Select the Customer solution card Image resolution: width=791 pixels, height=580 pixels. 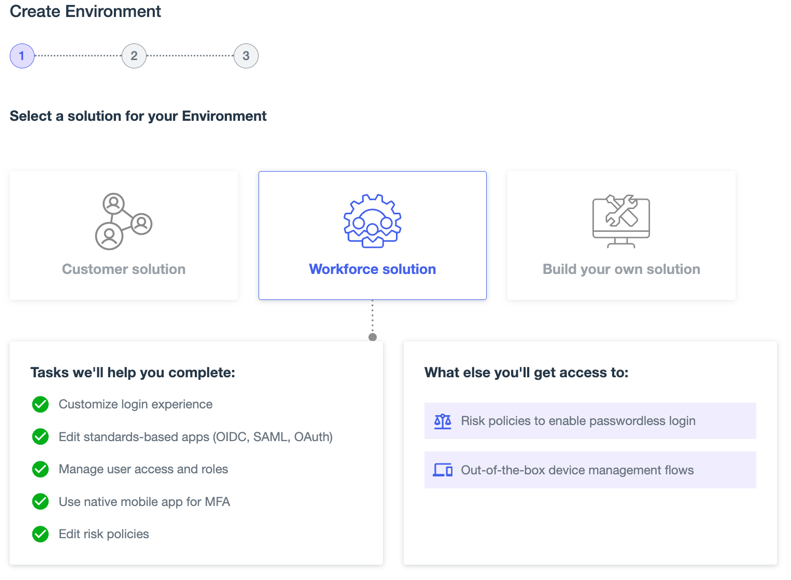124,236
